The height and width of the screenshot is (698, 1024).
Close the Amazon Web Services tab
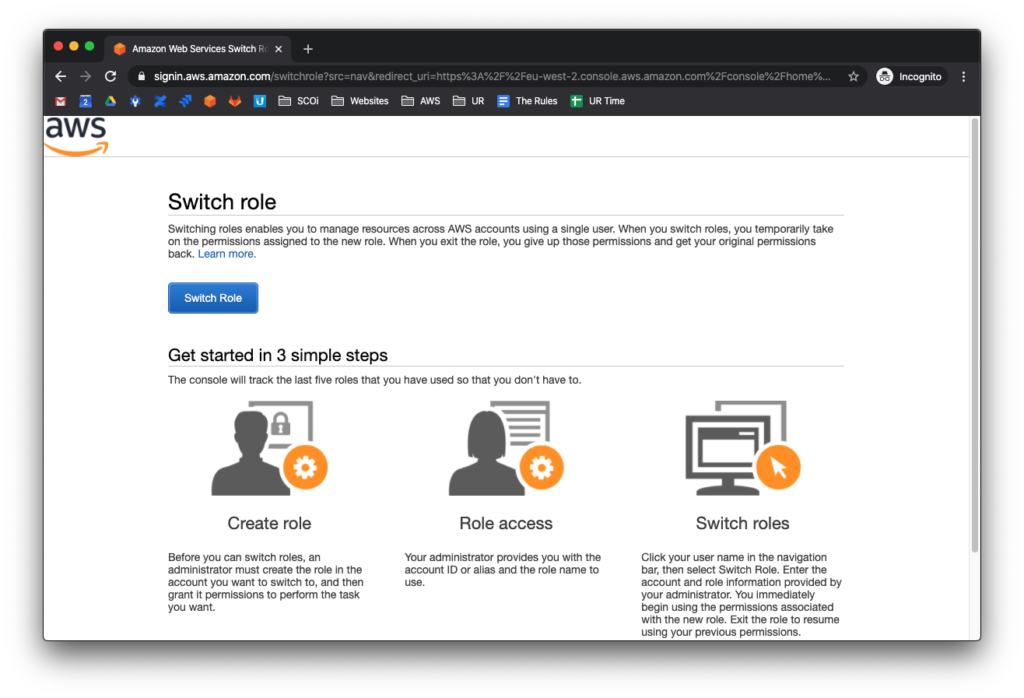click(278, 49)
